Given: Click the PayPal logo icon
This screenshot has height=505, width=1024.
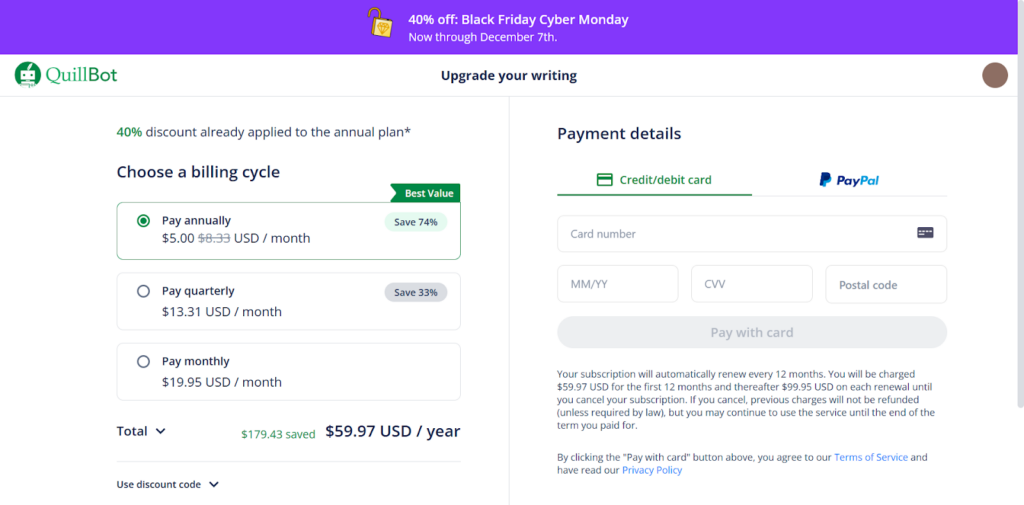Looking at the screenshot, I should click(x=825, y=180).
